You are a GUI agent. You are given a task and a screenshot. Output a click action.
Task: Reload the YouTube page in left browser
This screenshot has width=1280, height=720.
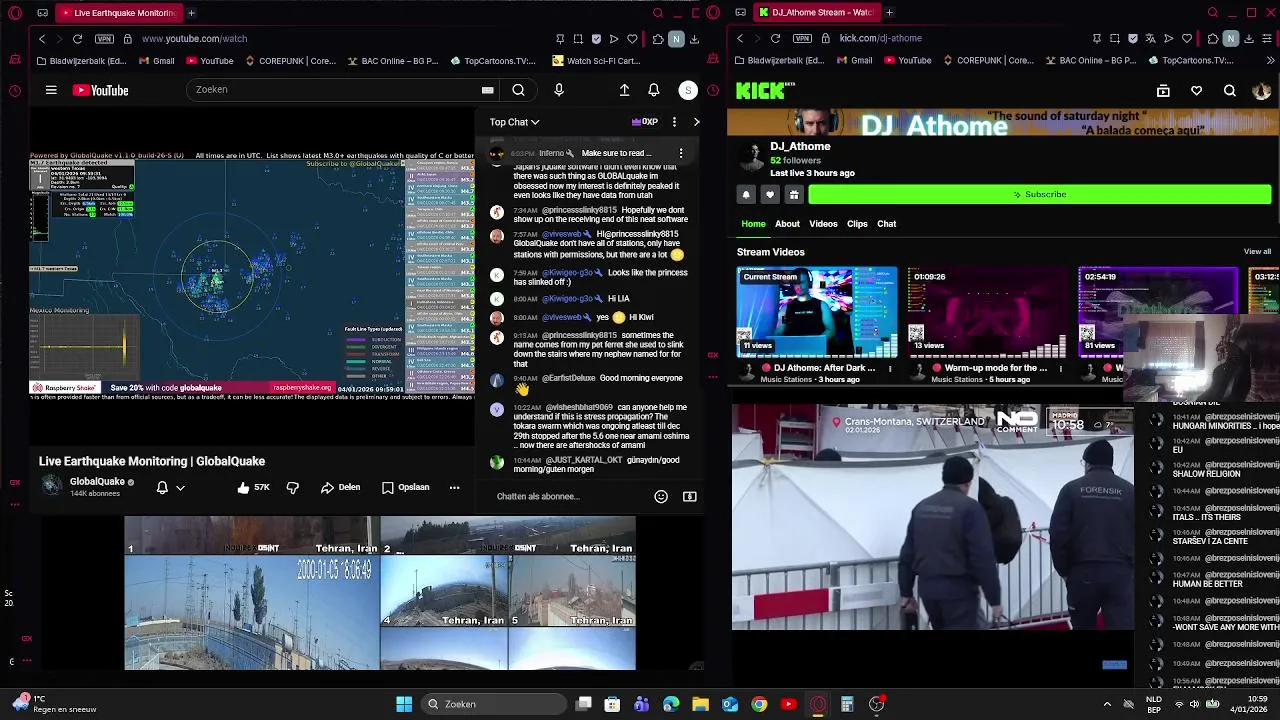[x=77, y=38]
